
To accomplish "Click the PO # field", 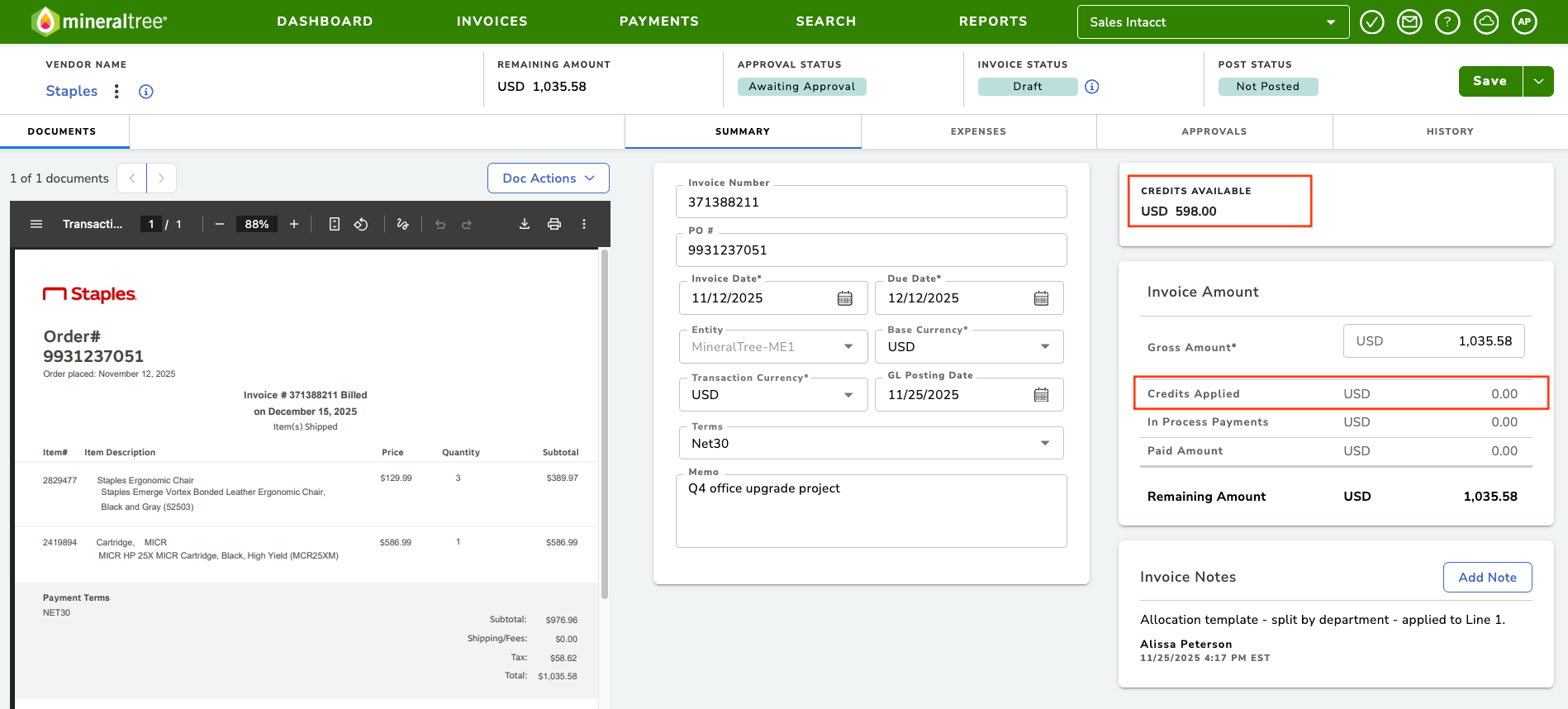I will 872,250.
